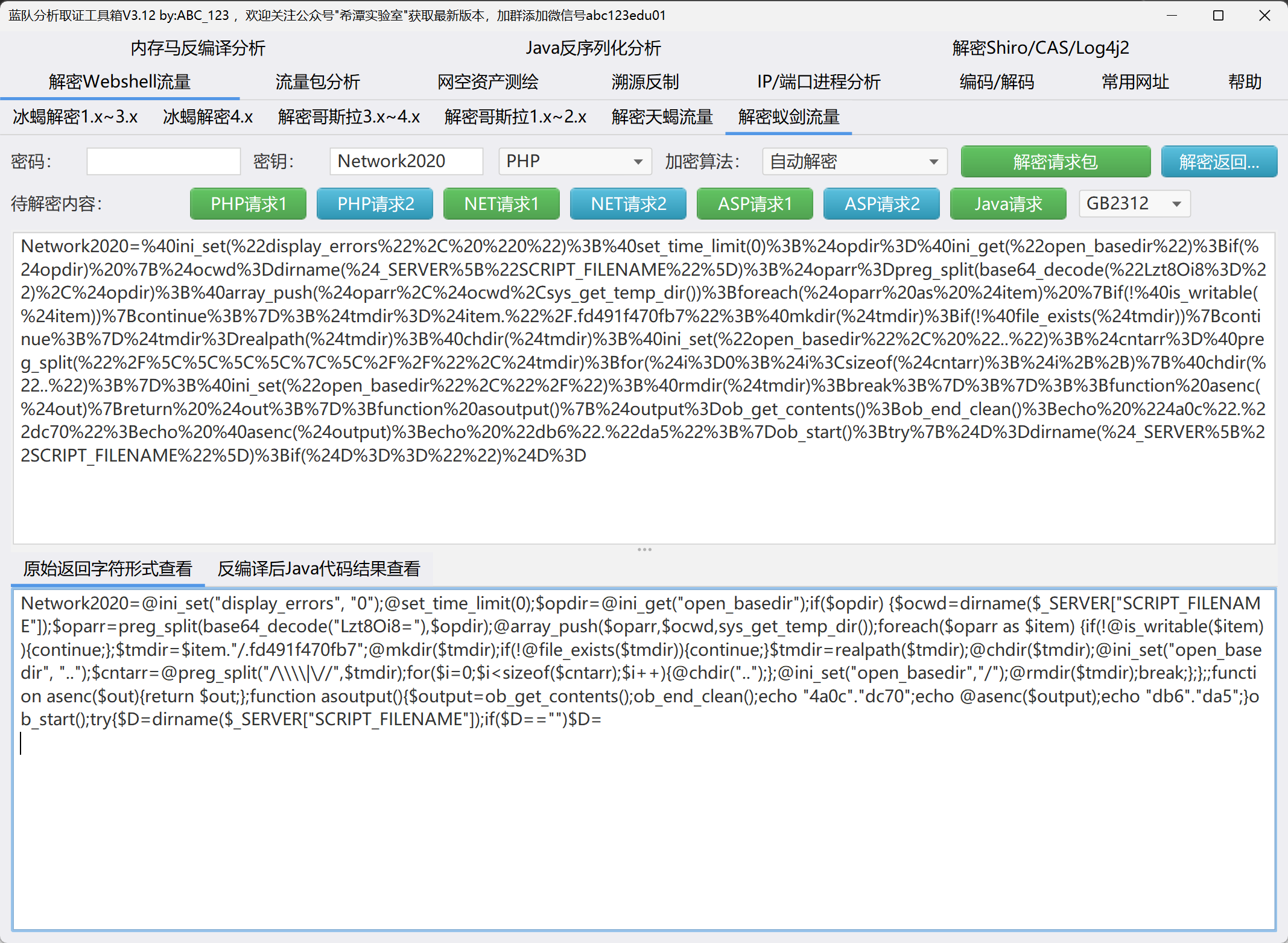This screenshot has width=1288, height=943.
Task: Load the PHP请求1 sample
Action: pos(248,204)
